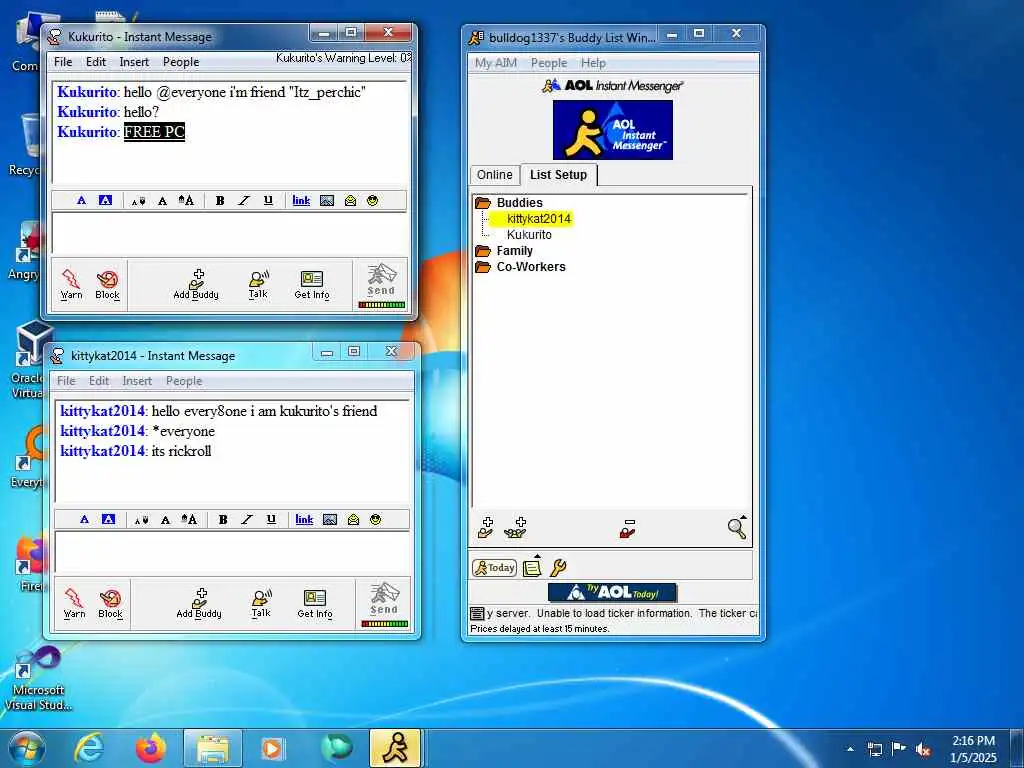Open Internet Explorer from the taskbar
This screenshot has height=768, width=1024.
tap(89, 748)
